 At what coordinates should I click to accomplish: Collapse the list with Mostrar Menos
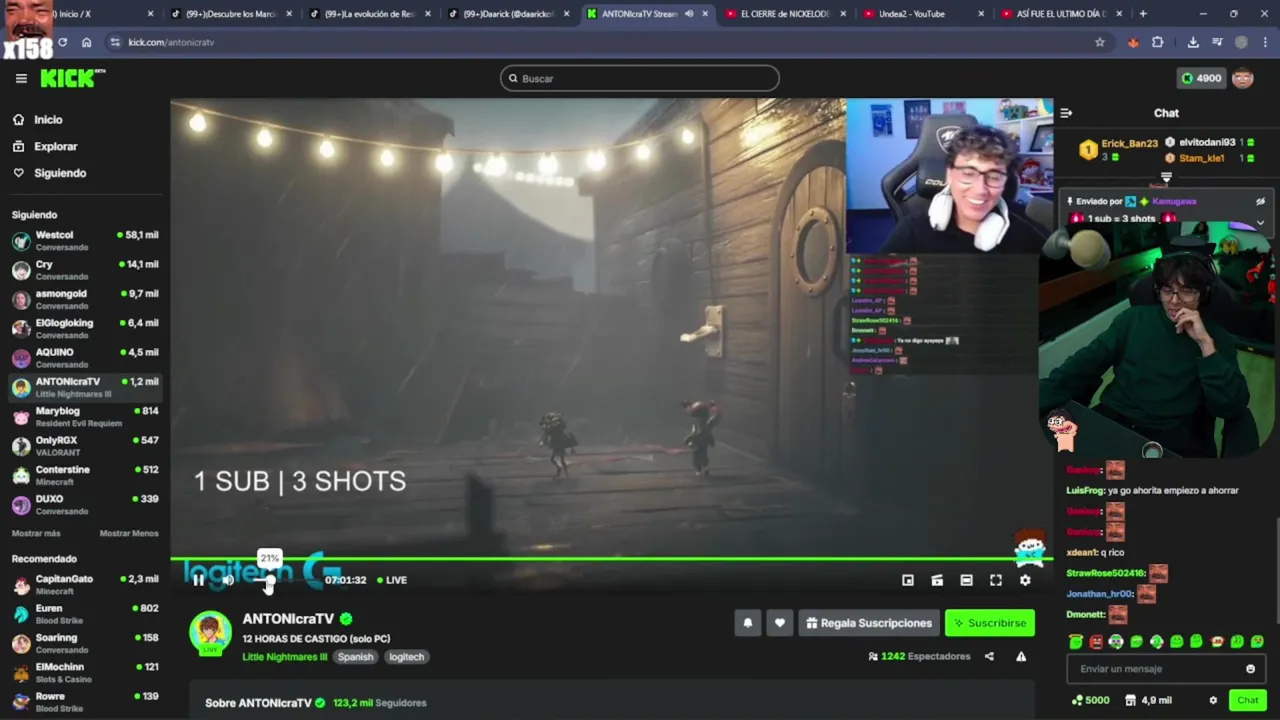pyautogui.click(x=129, y=533)
